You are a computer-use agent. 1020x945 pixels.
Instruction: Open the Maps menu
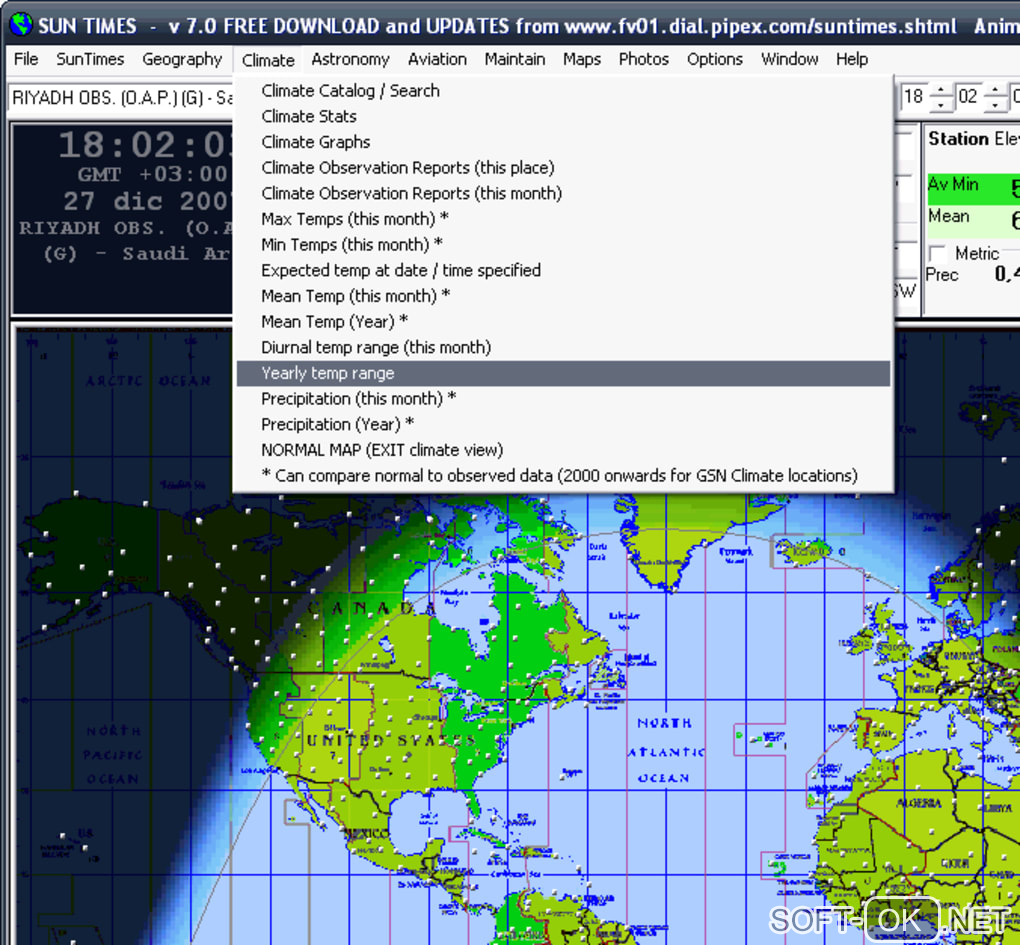tap(582, 59)
